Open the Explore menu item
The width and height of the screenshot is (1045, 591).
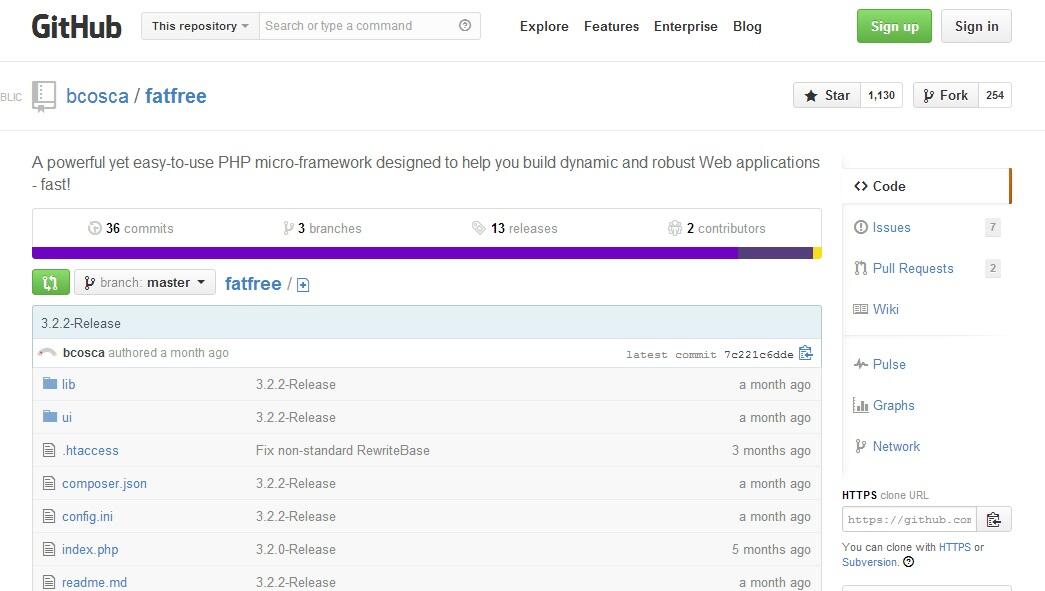(x=544, y=26)
